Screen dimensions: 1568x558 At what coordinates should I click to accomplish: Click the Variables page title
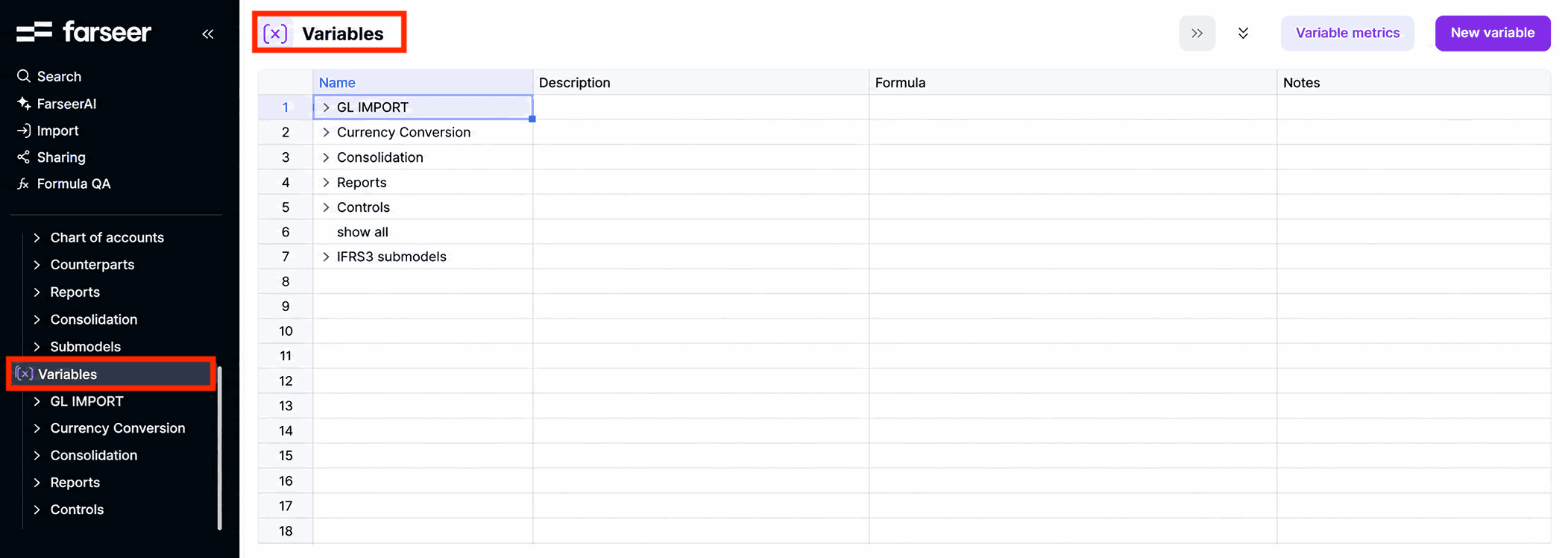click(342, 34)
